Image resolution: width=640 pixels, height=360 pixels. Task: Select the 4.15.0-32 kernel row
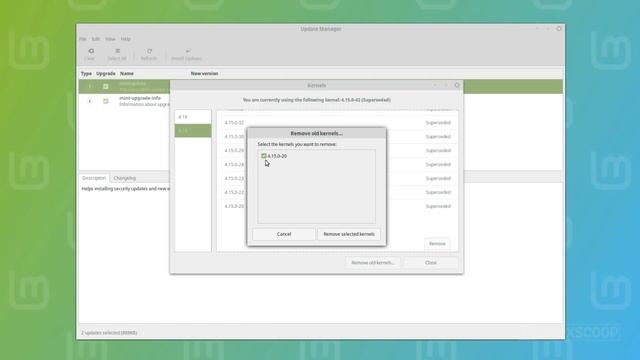(337, 122)
